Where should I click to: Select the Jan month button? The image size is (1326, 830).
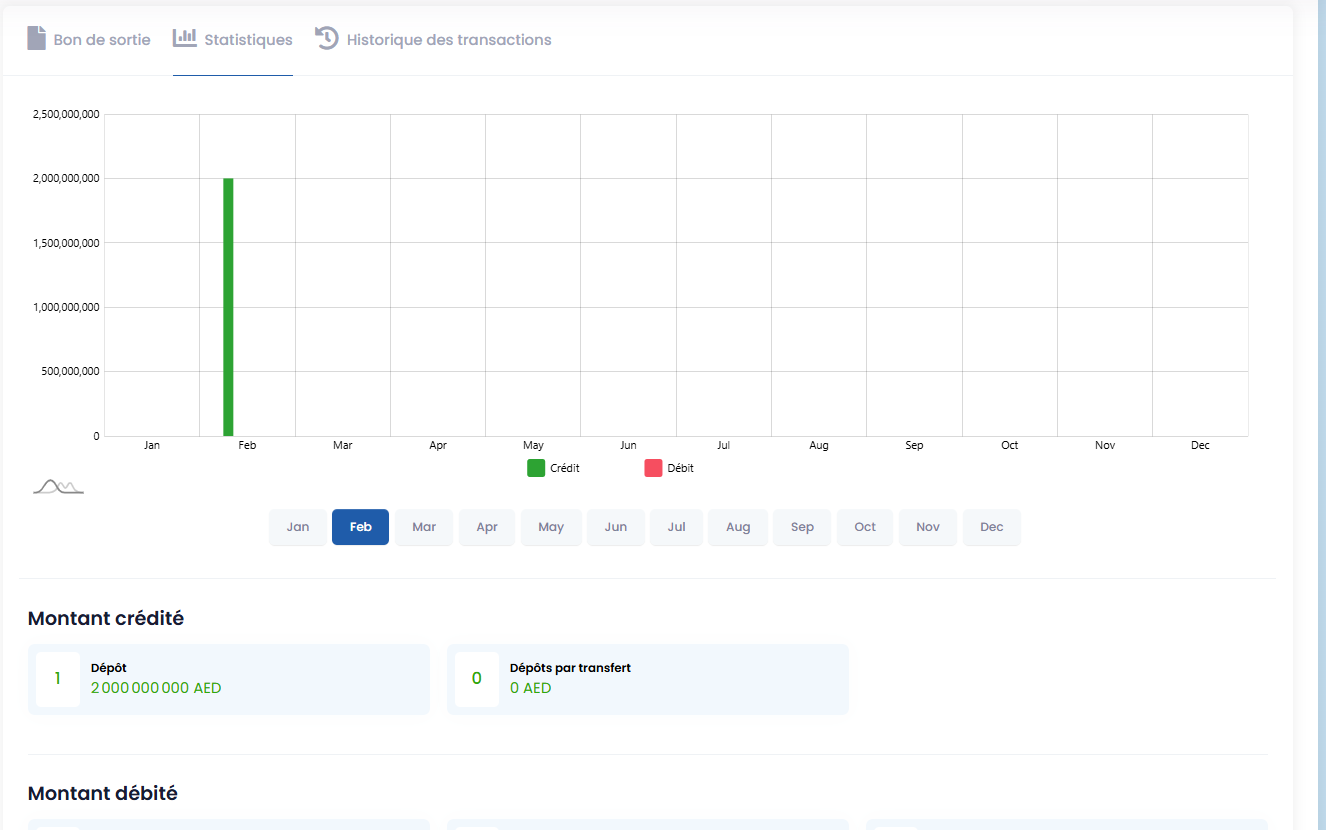pyautogui.click(x=298, y=527)
